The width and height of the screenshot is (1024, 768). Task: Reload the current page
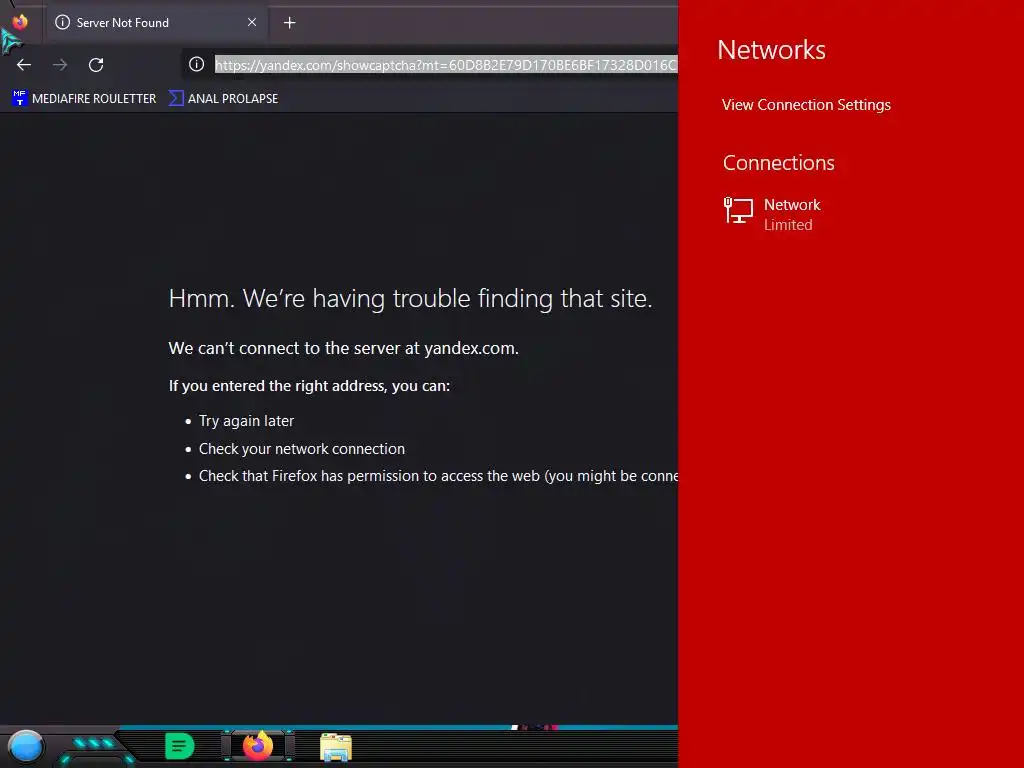click(96, 65)
